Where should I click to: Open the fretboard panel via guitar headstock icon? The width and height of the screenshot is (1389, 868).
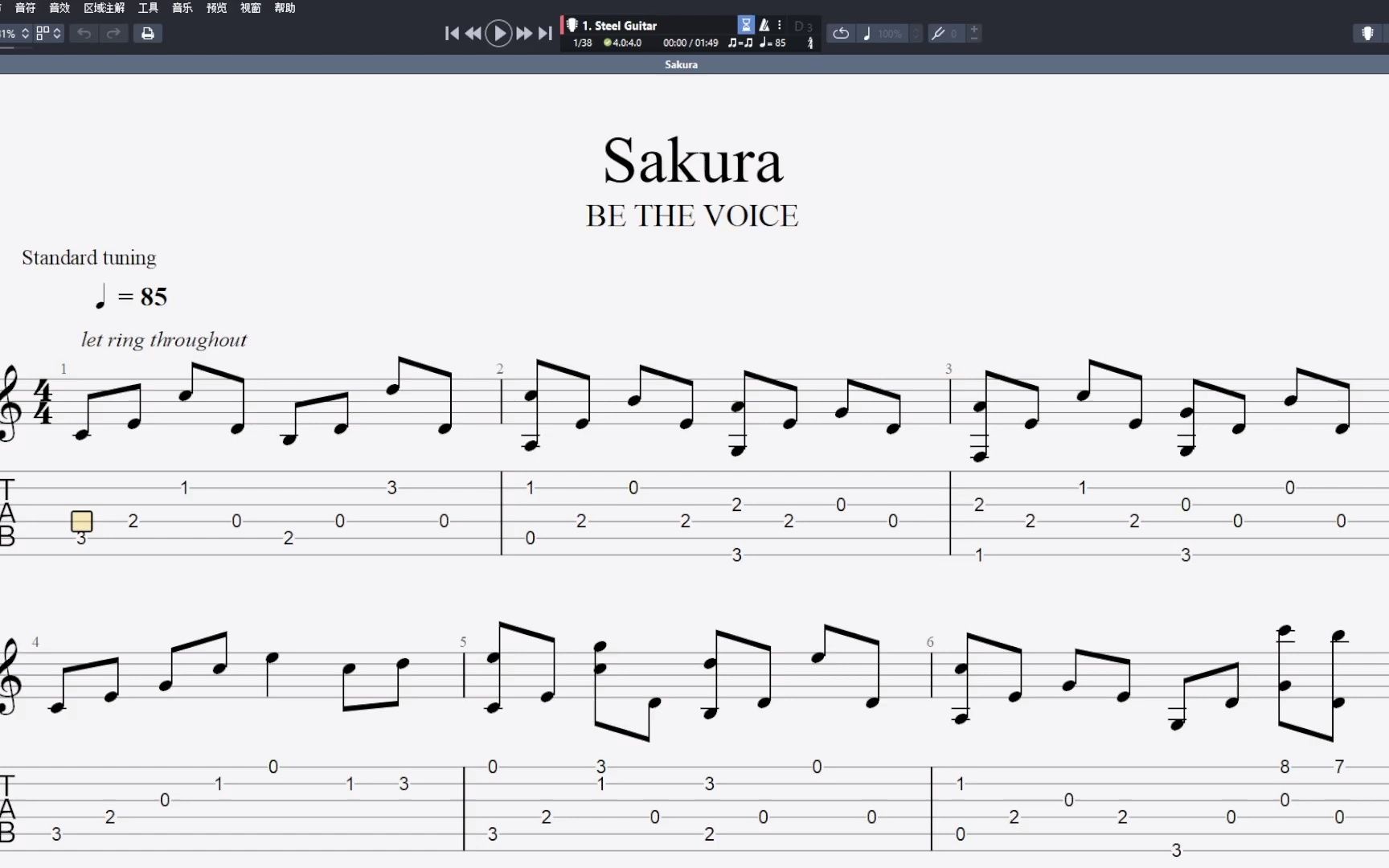(x=1366, y=33)
